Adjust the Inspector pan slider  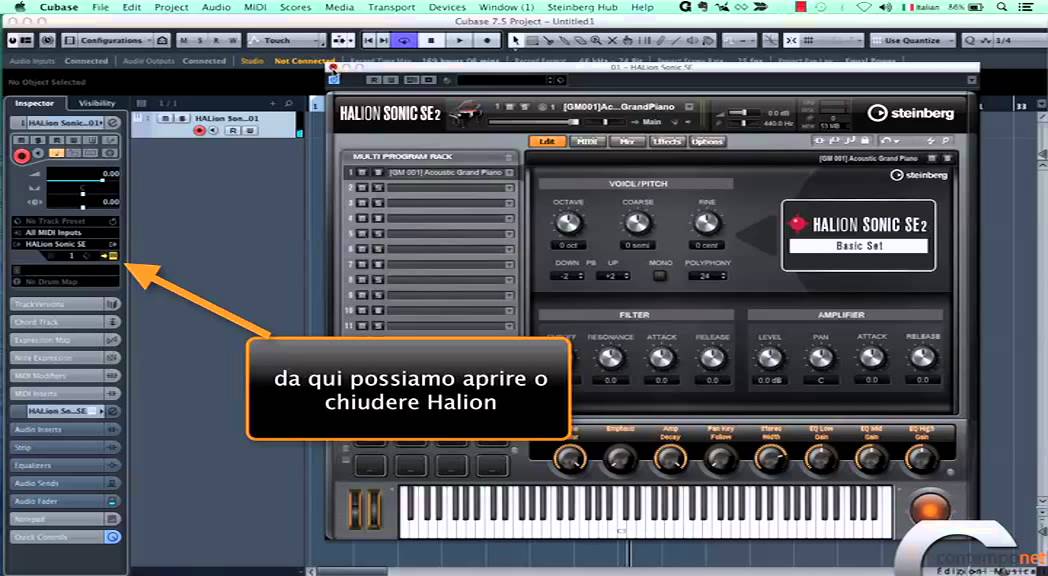(83, 194)
